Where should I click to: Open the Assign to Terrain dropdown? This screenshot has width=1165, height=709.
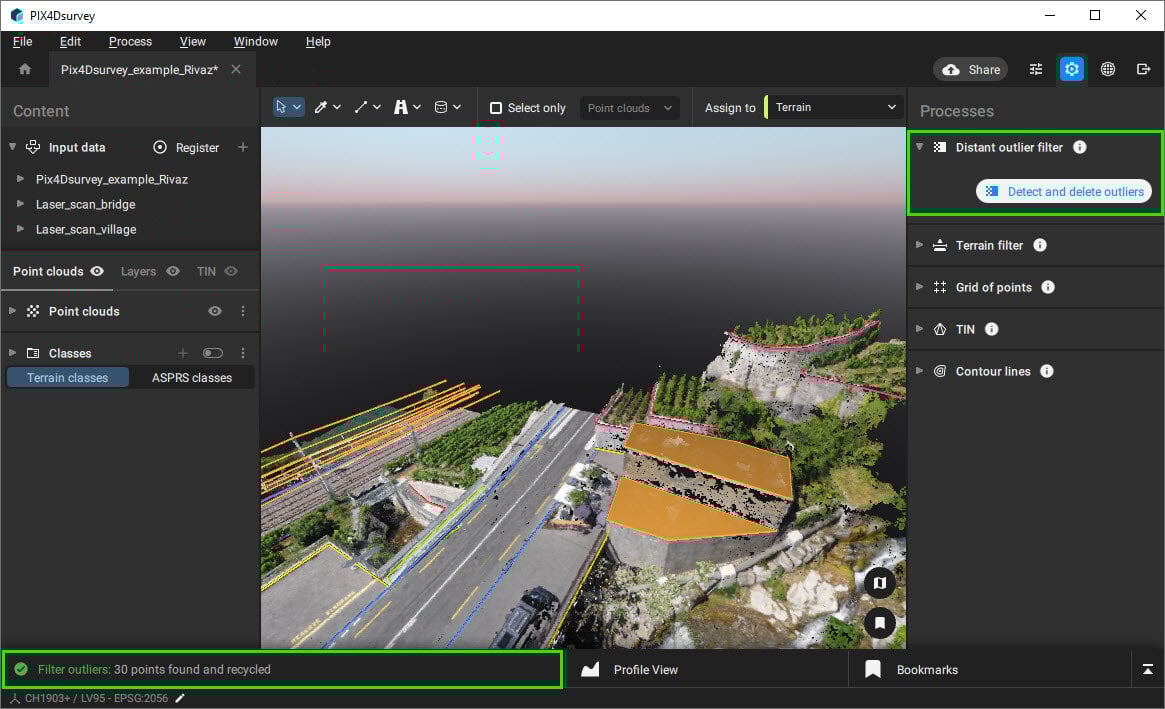833,106
